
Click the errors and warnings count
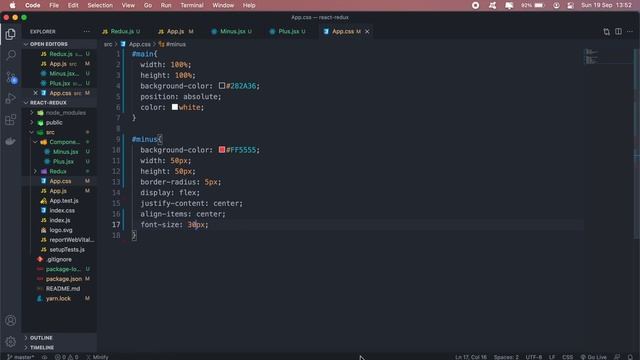point(67,357)
